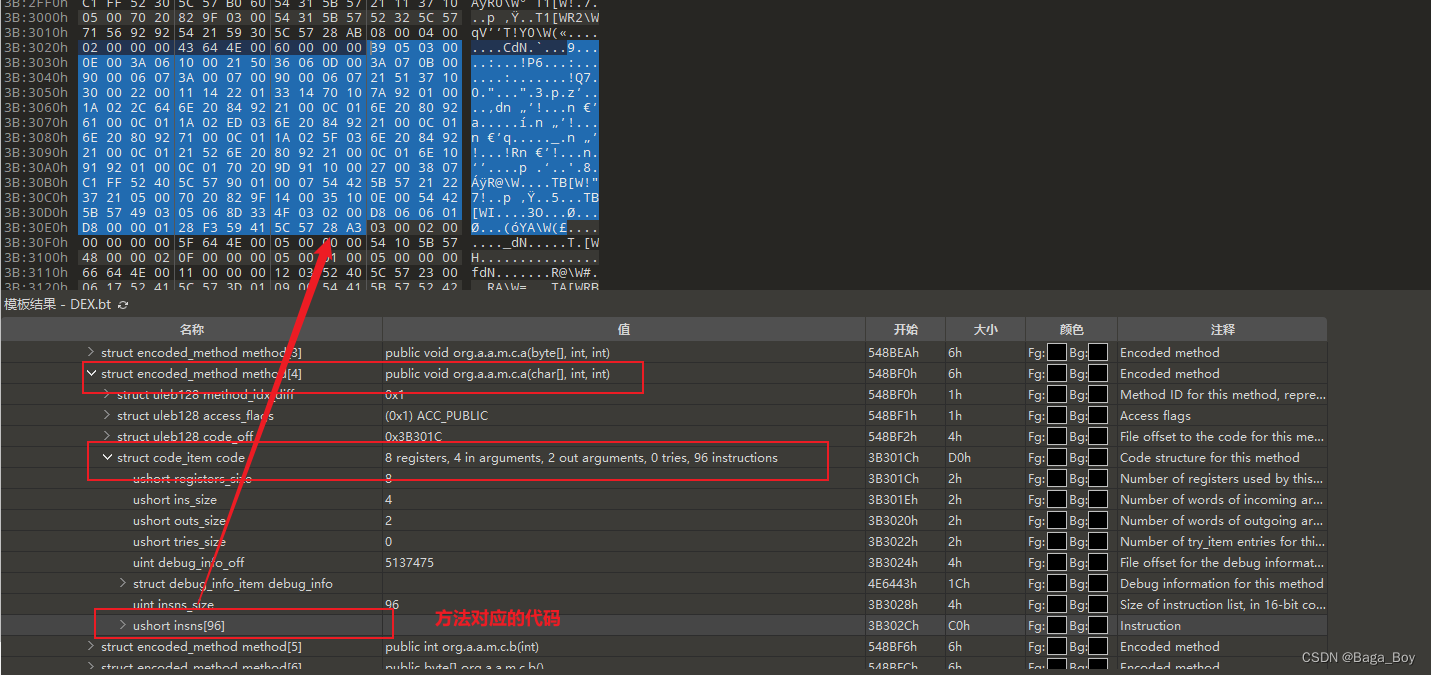Viewport: 1431px width, 675px height.
Task: Open Fg color swatch for the Access flags row
Action: click(x=1056, y=415)
